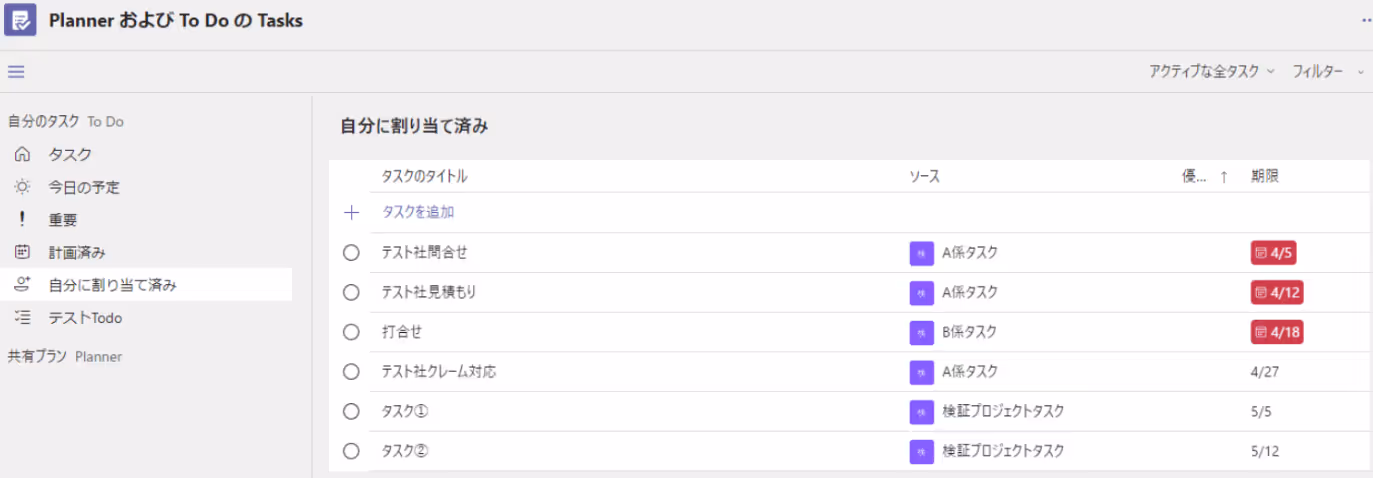
Task: Click the B係タスク plan icon in 打合せ row
Action: pyautogui.click(x=922, y=332)
